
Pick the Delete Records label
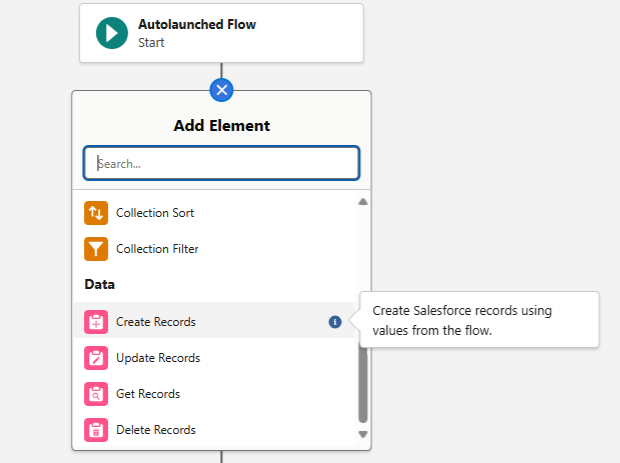pyautogui.click(x=156, y=430)
